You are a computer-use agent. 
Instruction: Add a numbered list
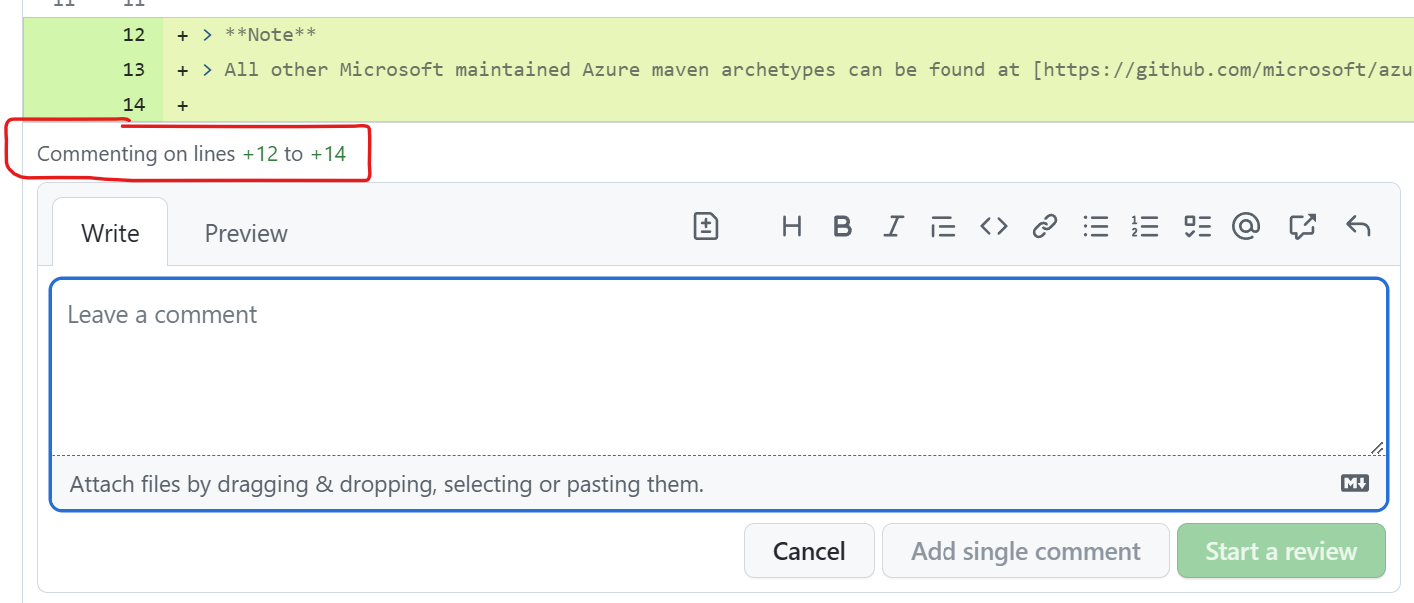pyautogui.click(x=1145, y=227)
